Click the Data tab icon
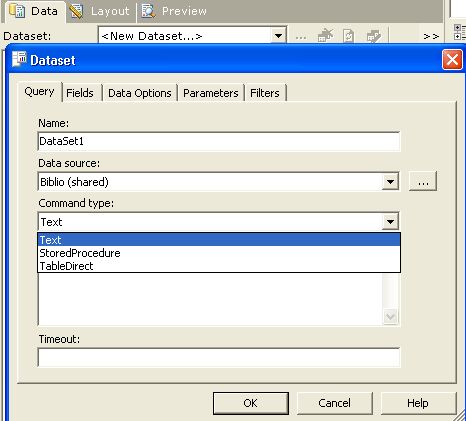 point(17,11)
